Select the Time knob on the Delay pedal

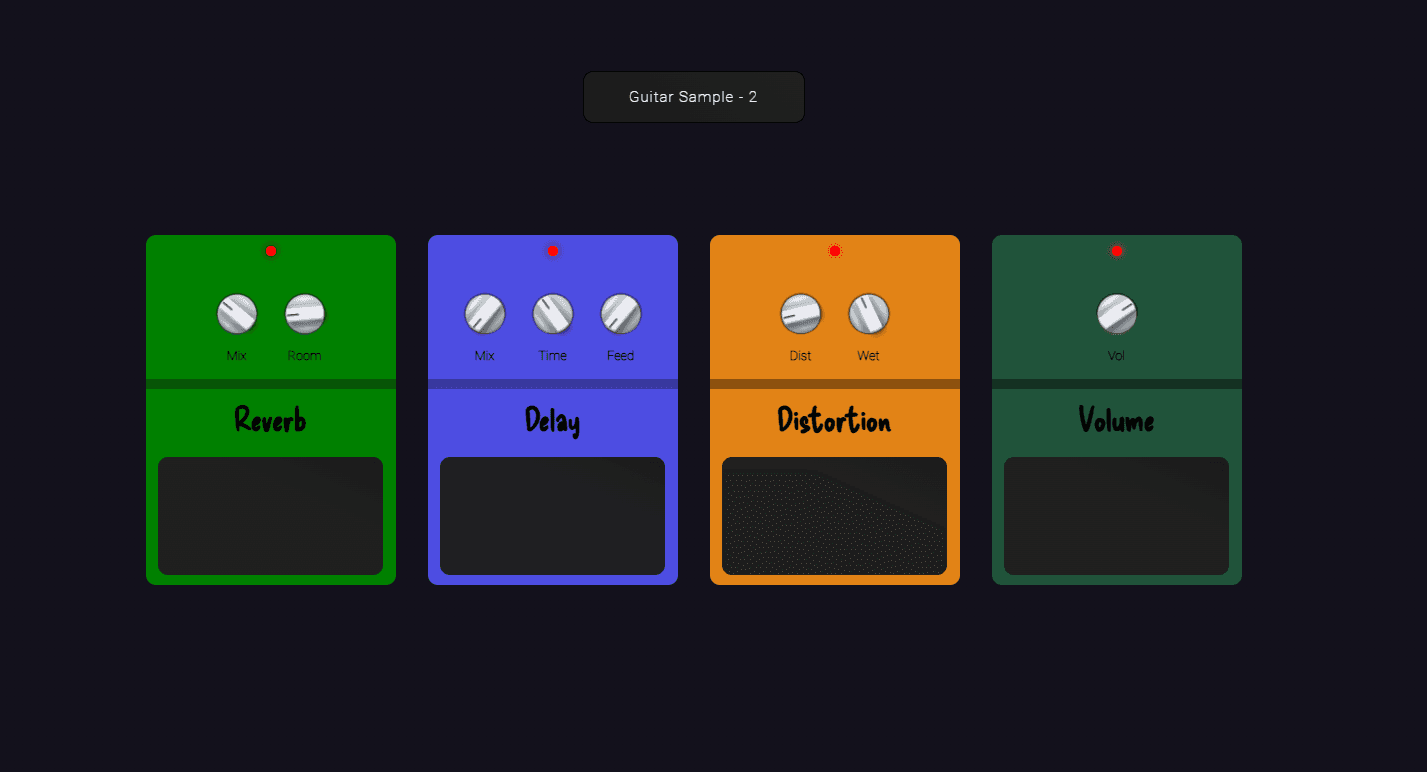552,315
